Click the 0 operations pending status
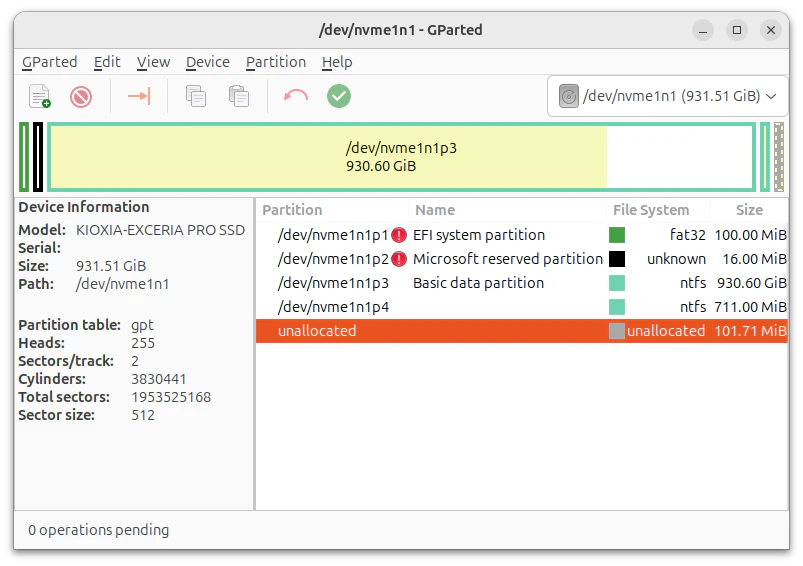Viewport: 803px width, 566px height. pyautogui.click(x=98, y=530)
